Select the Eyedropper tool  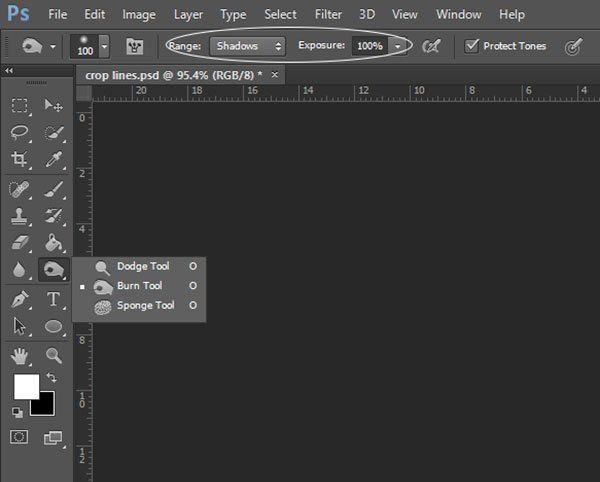point(53,159)
